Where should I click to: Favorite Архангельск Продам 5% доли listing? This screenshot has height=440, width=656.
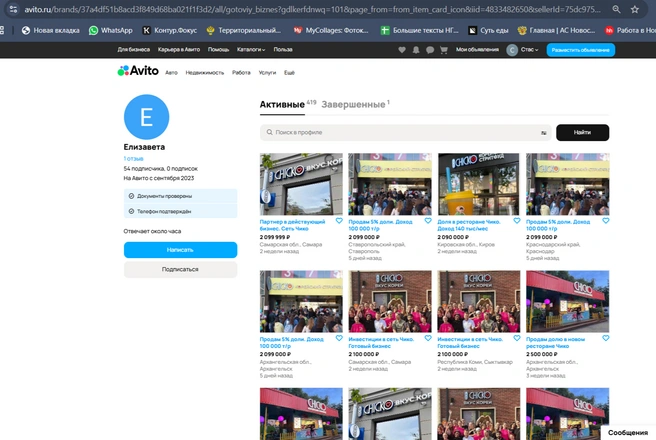click(x=339, y=338)
